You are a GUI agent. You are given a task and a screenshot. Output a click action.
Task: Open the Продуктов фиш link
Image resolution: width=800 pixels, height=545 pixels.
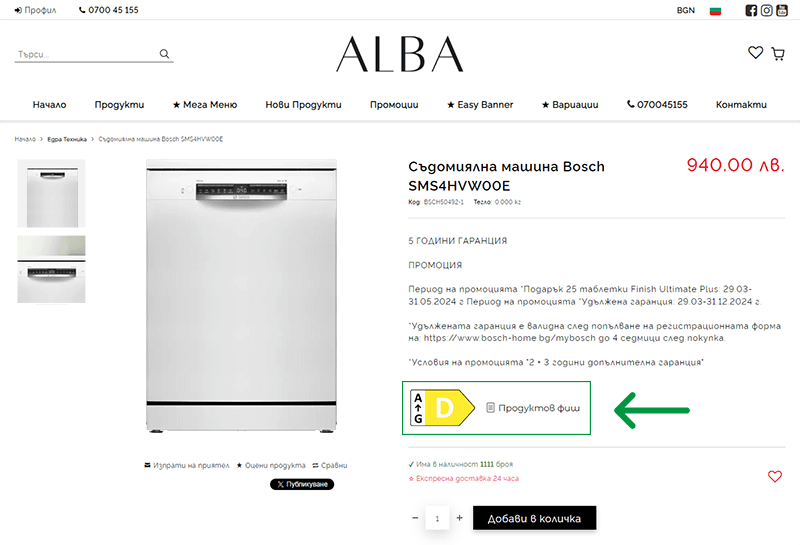[533, 408]
